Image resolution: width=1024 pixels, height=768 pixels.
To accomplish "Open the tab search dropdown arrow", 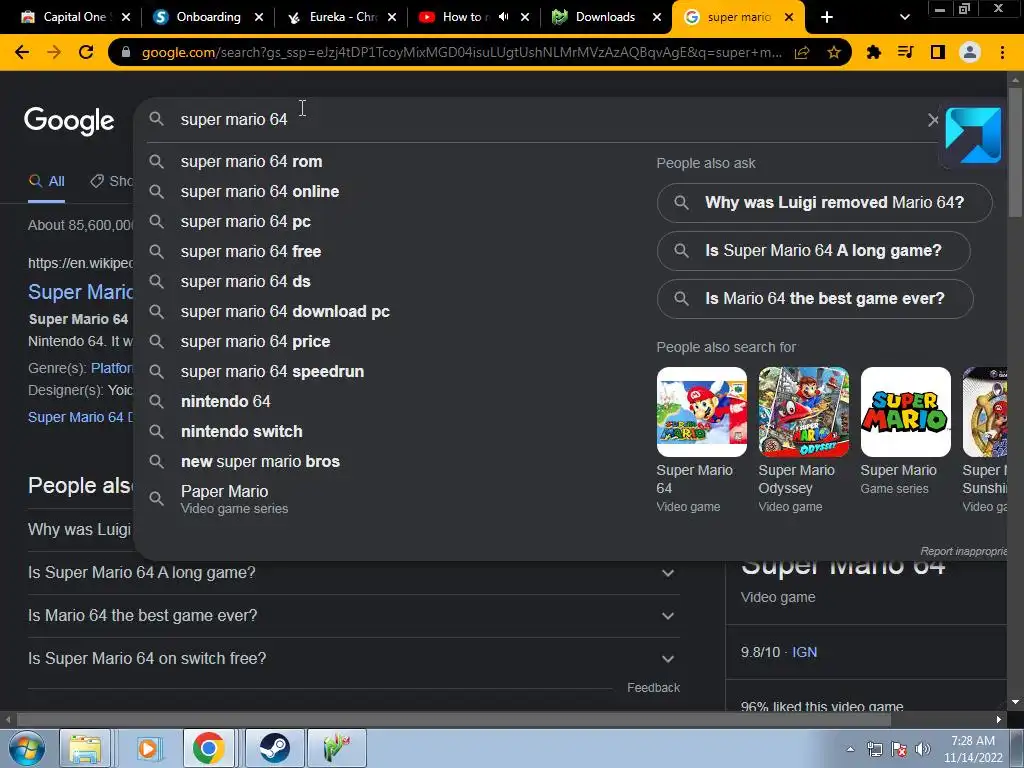I will click(x=904, y=17).
